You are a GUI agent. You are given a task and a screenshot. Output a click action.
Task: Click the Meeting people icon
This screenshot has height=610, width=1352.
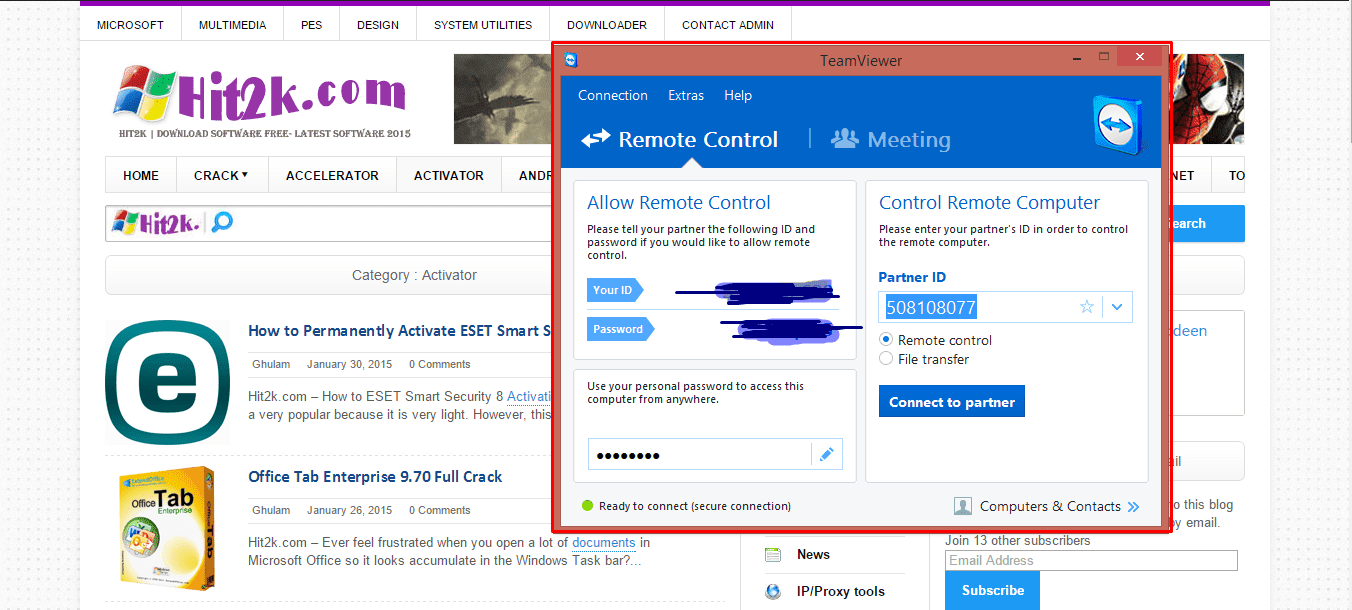pos(845,139)
